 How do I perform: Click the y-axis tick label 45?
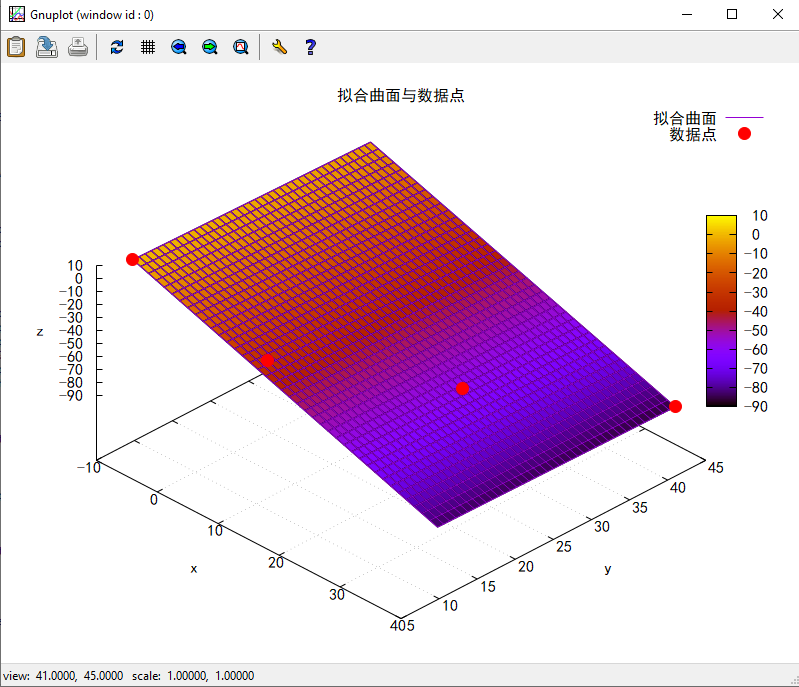tap(715, 468)
